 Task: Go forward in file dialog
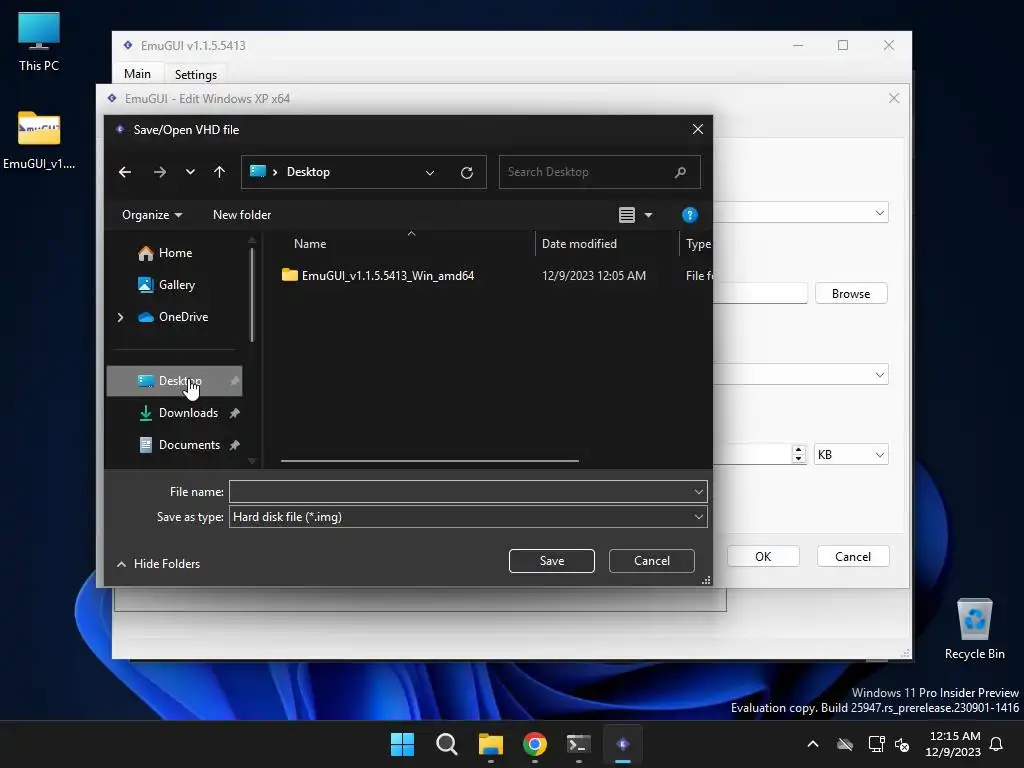tap(159, 172)
